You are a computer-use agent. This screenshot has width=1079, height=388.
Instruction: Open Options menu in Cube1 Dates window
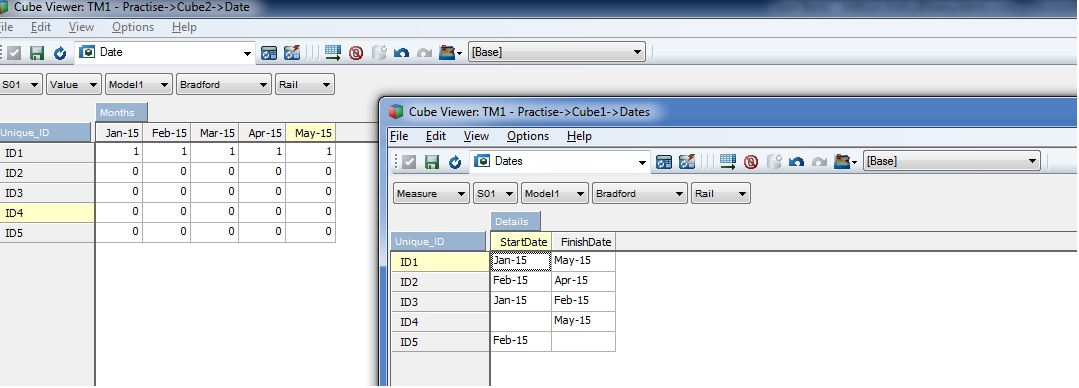point(528,136)
